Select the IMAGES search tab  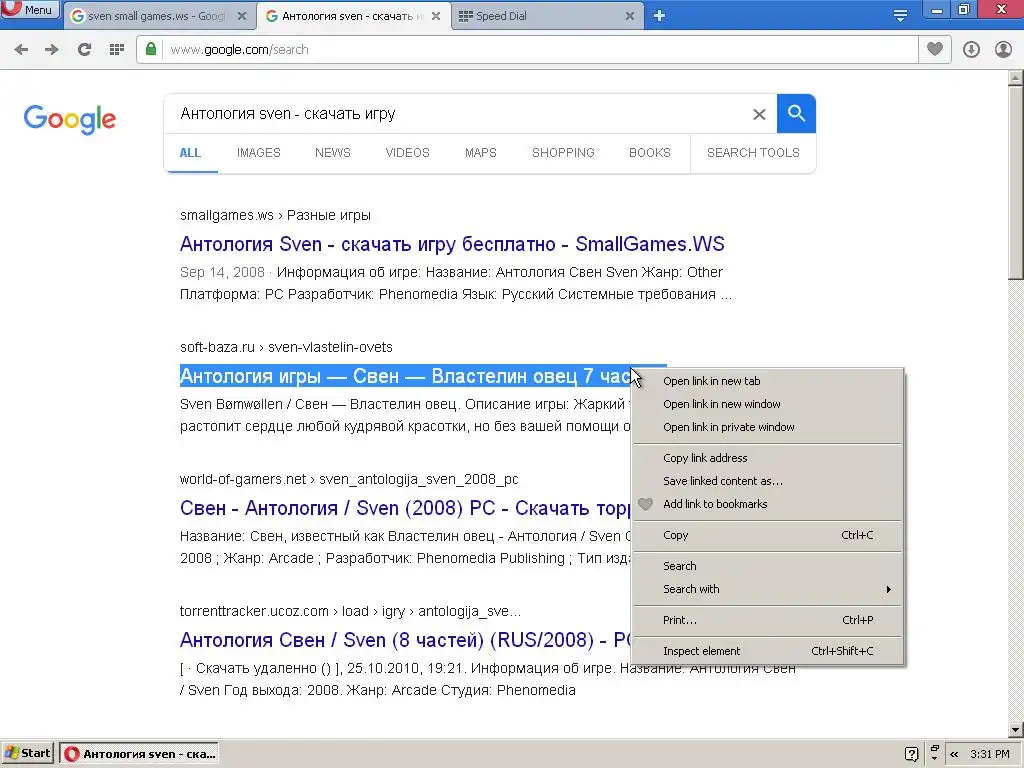259,153
